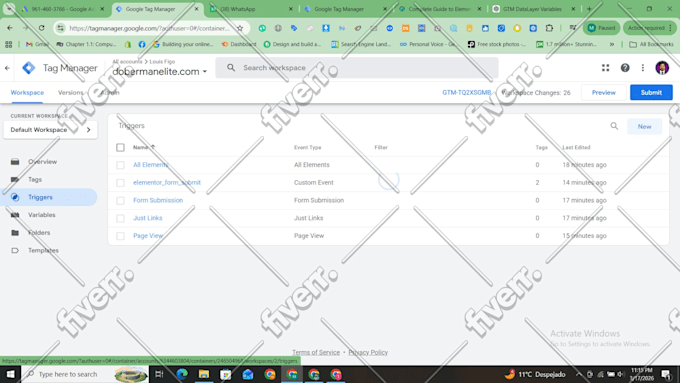Check the Page View trigger checkbox
This screenshot has width=680, height=383.
click(x=121, y=236)
